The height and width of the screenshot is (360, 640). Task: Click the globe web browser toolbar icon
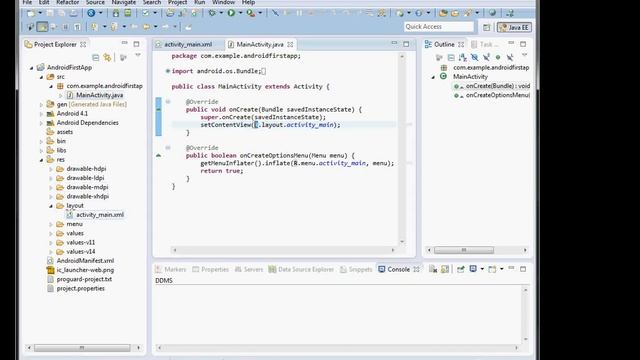pos(493,13)
